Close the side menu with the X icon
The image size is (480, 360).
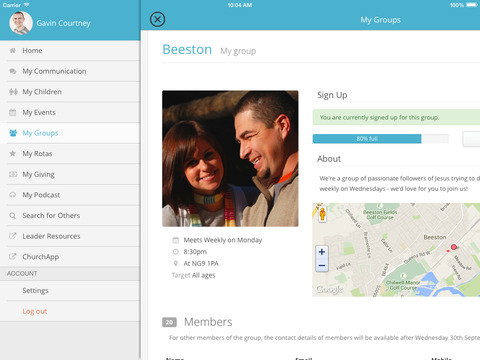157,19
